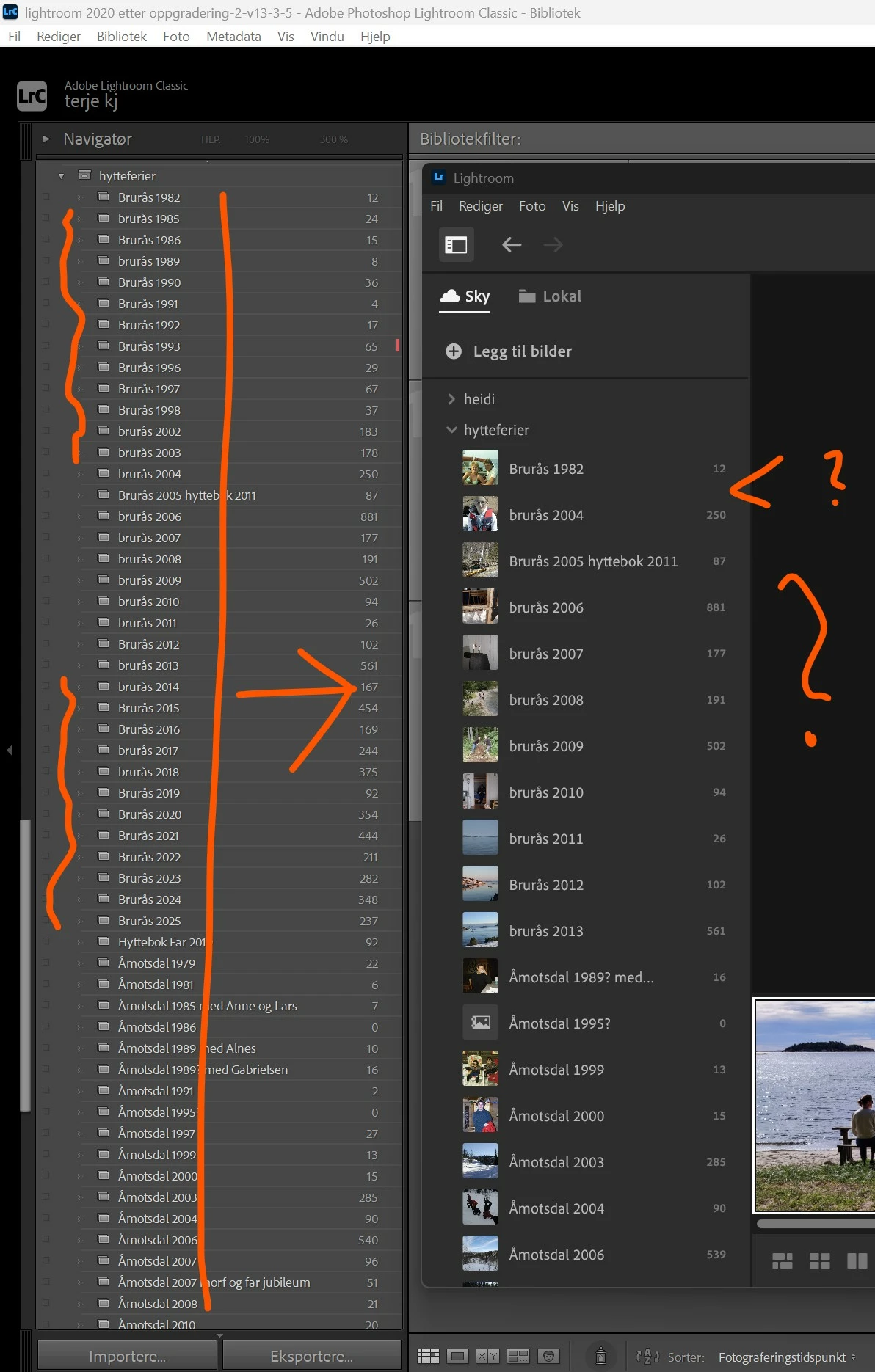Switch to the Sky tab
The width and height of the screenshot is (875, 1372).
pos(465,296)
